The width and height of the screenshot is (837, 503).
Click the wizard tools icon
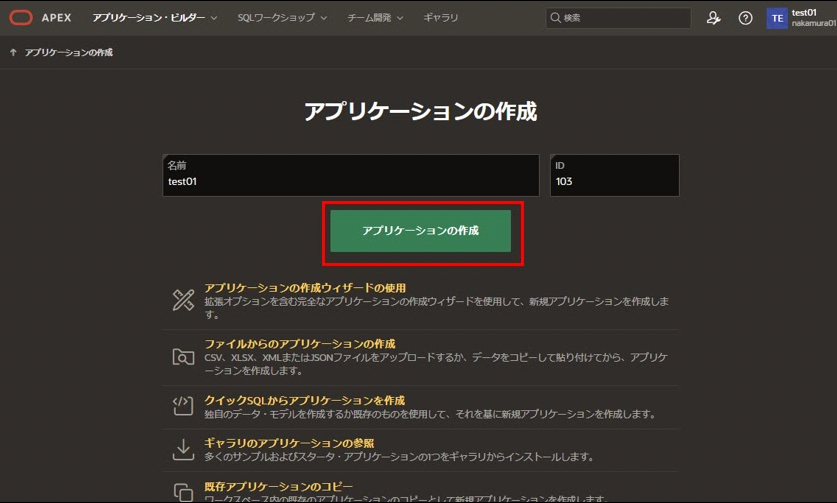tap(183, 299)
